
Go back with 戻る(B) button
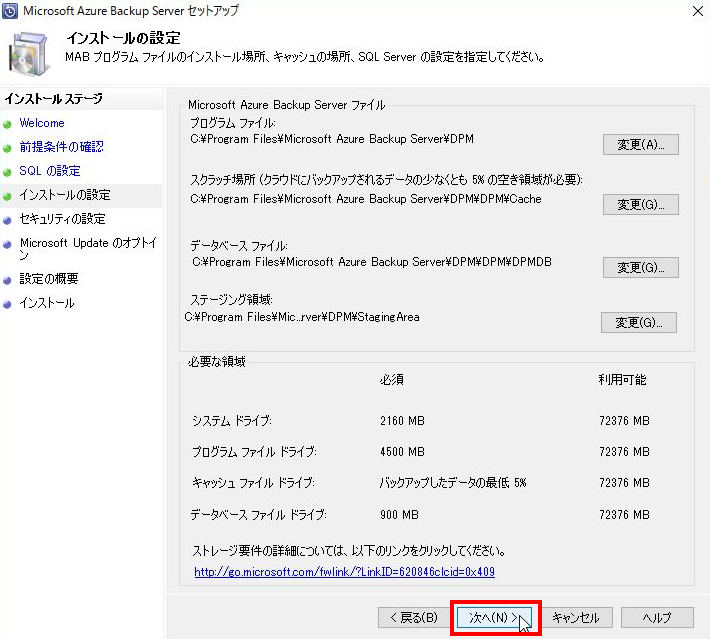(x=414, y=617)
